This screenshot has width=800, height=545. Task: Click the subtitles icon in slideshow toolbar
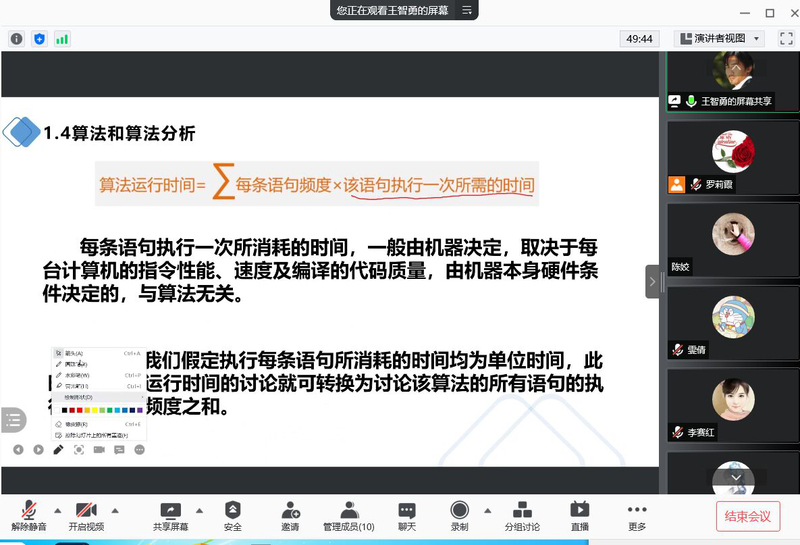click(x=119, y=450)
